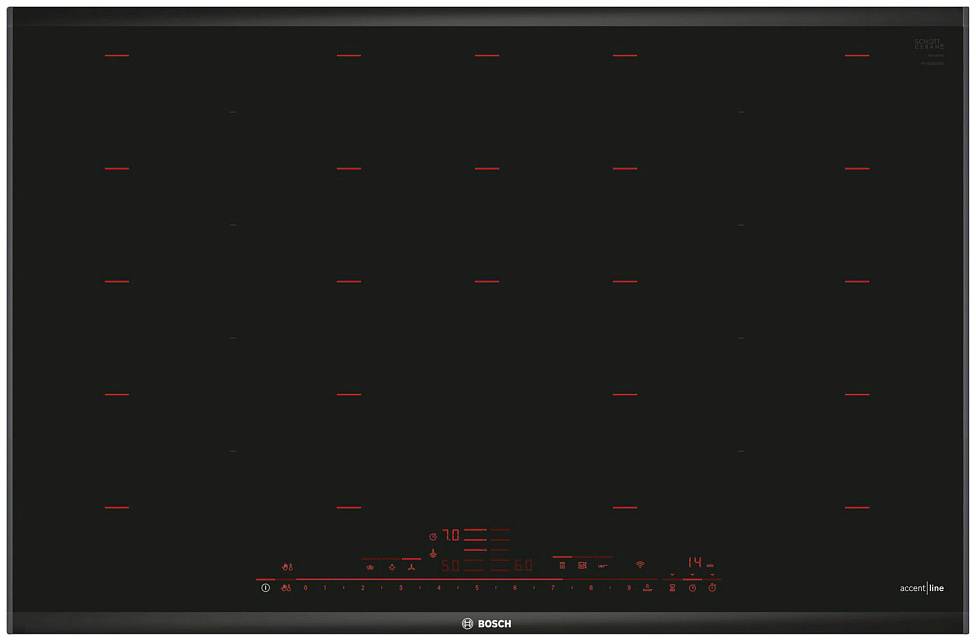The image size is (976, 641).
Task: Tap the small arrow above clock icon
Action: (691, 575)
